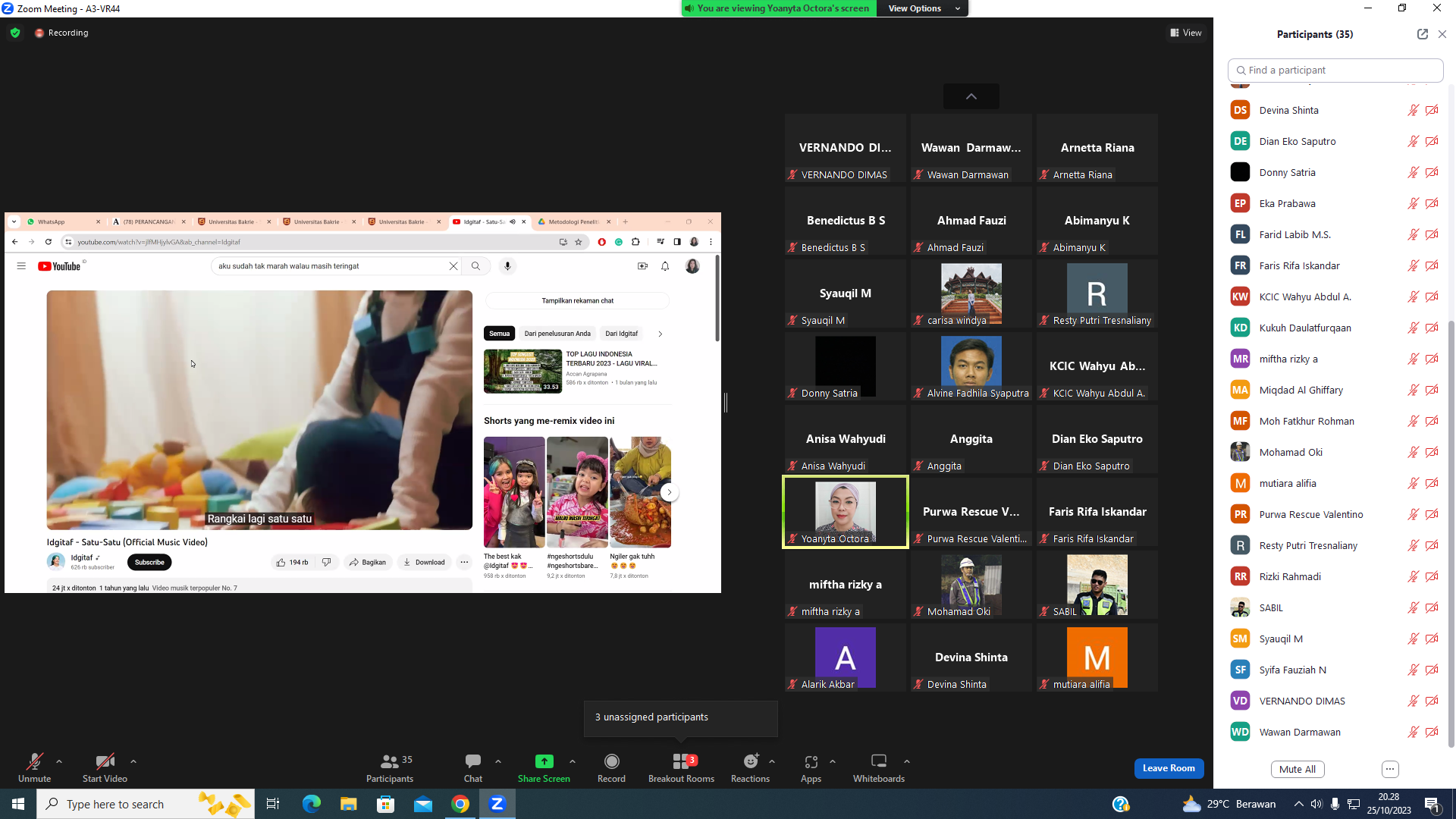
Task: Select carisa windya's video tile
Action: [x=971, y=293]
